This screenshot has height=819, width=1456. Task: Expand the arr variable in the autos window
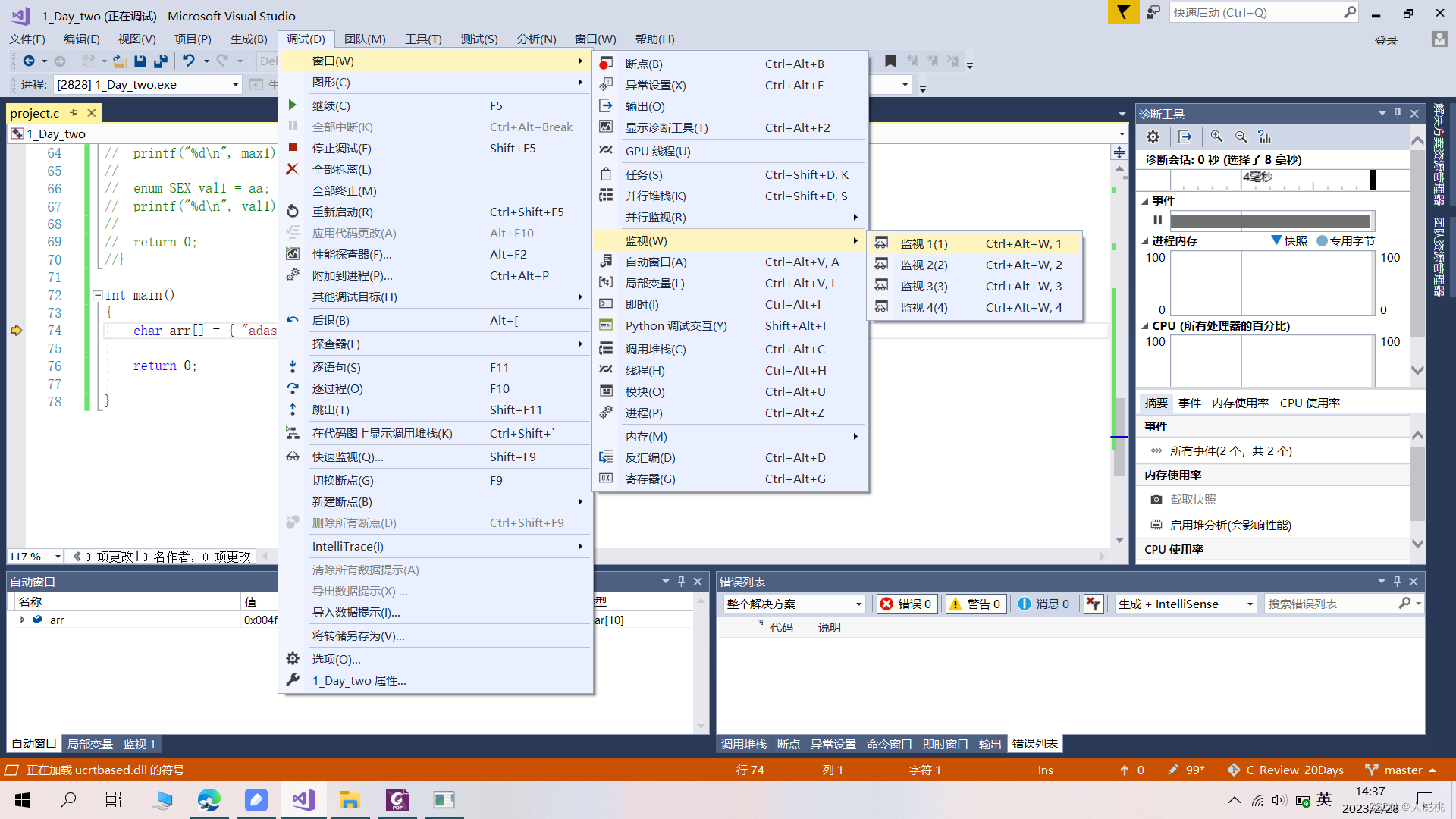pyautogui.click(x=22, y=620)
